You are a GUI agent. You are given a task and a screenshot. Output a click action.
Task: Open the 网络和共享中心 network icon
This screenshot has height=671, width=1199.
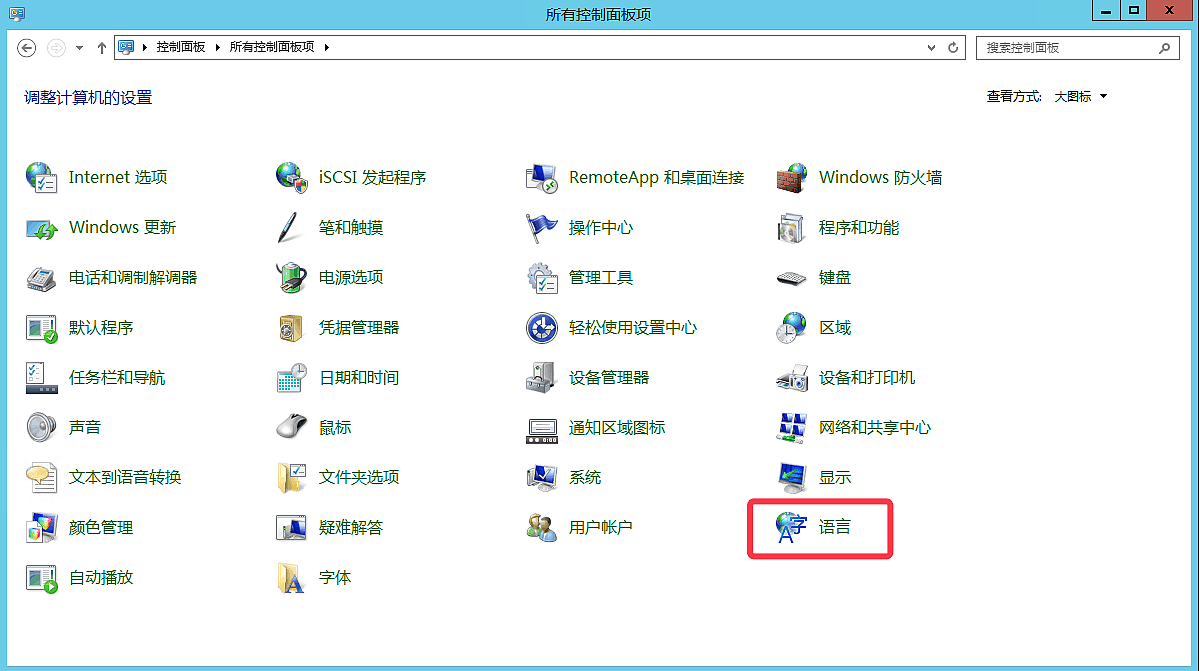[792, 428]
